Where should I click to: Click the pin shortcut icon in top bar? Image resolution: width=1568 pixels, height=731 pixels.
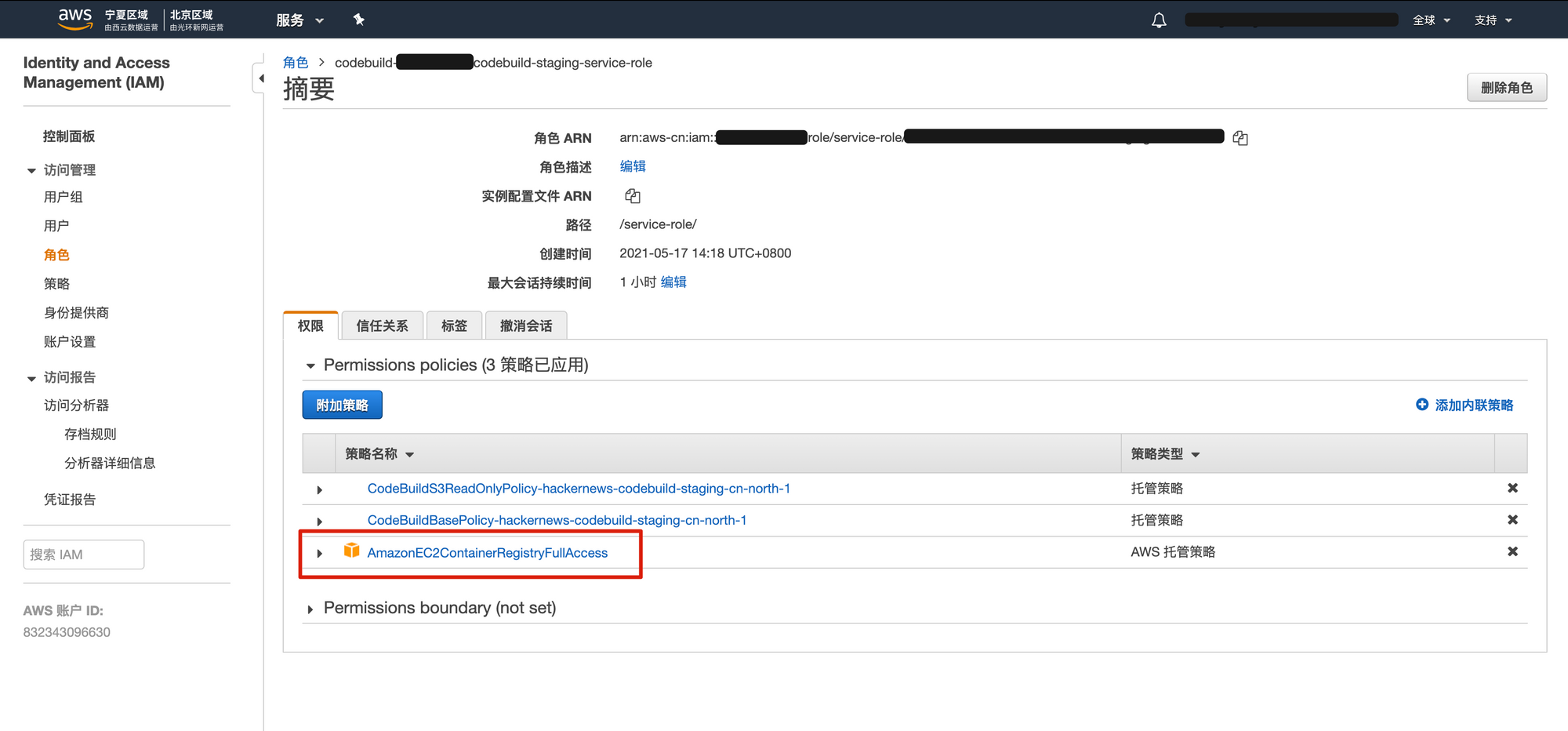[x=359, y=20]
